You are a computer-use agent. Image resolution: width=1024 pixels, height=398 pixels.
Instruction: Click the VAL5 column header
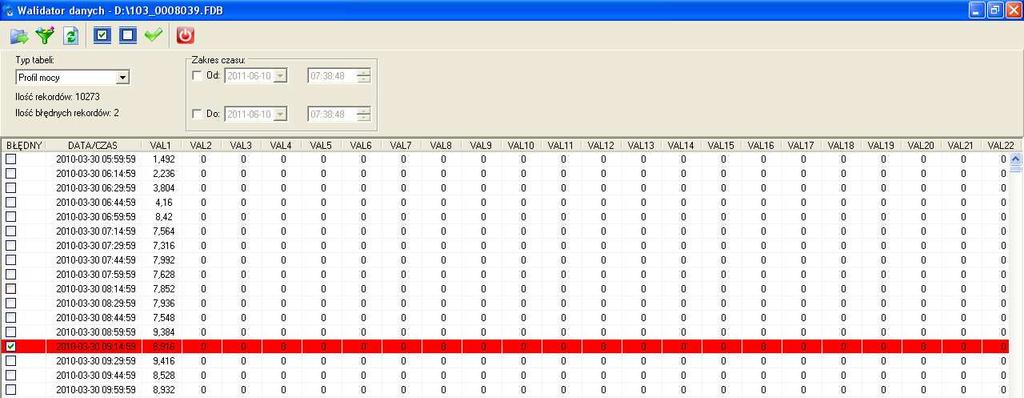[322, 145]
